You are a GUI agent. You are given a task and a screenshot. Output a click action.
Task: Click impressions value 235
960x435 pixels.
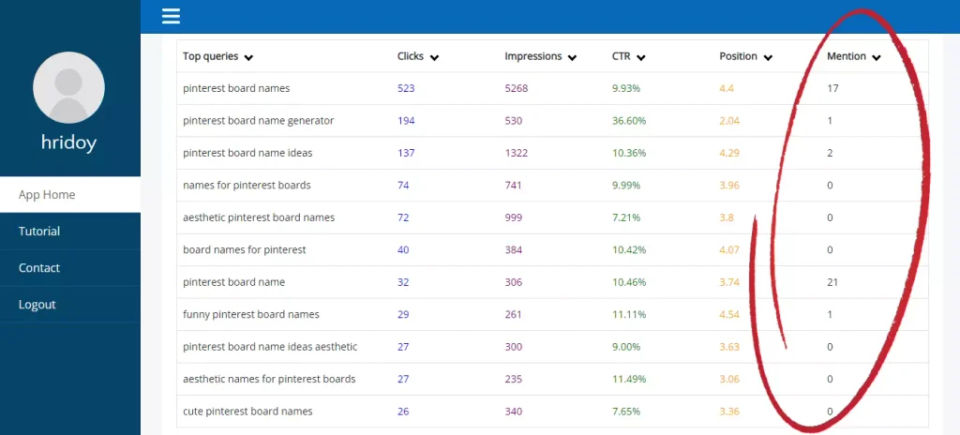(514, 379)
